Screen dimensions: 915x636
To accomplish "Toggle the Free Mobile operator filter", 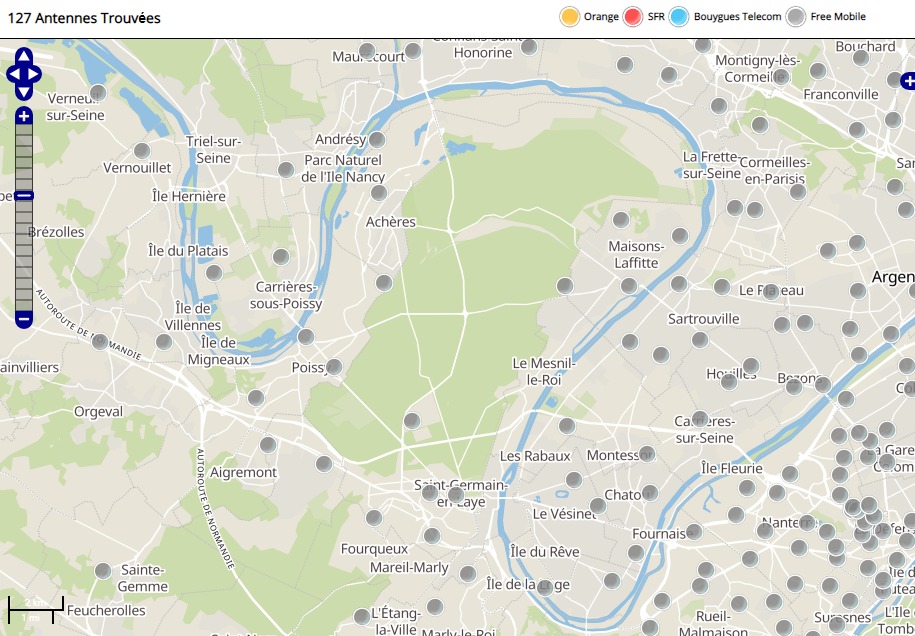I will 796,17.
